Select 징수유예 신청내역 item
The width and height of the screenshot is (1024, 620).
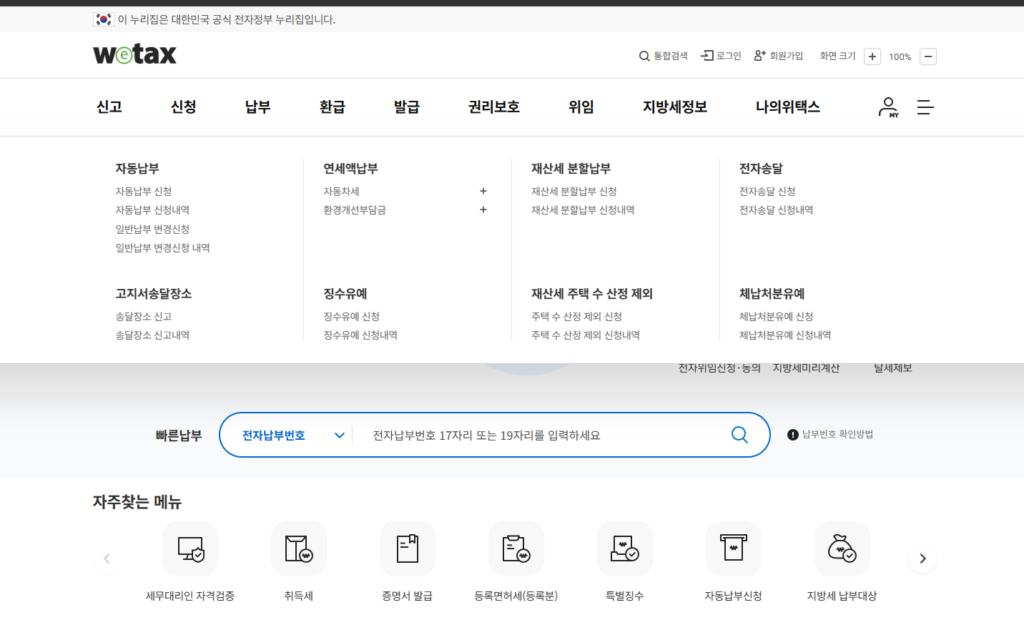360,335
